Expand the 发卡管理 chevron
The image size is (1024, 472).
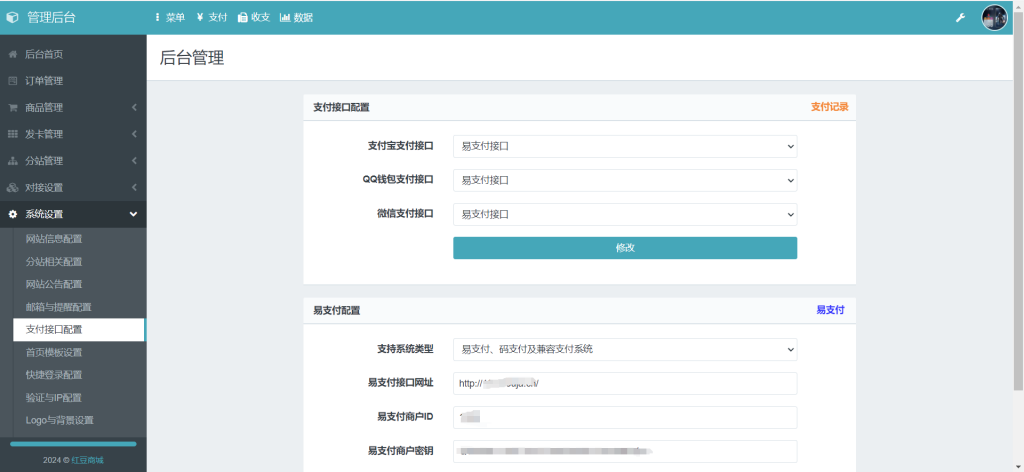[x=134, y=134]
